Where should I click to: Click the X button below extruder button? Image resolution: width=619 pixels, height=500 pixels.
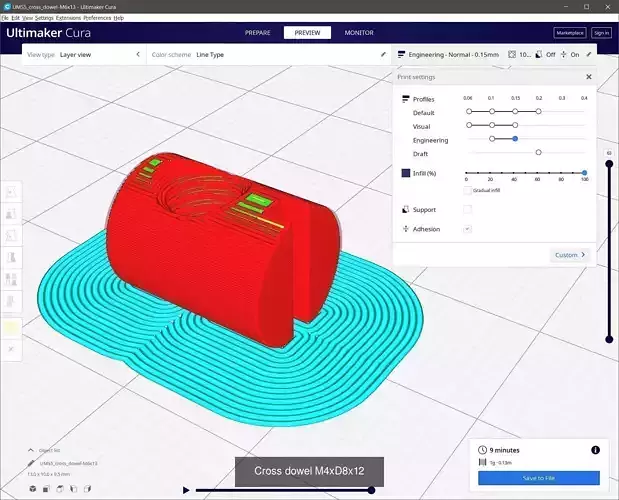11,349
